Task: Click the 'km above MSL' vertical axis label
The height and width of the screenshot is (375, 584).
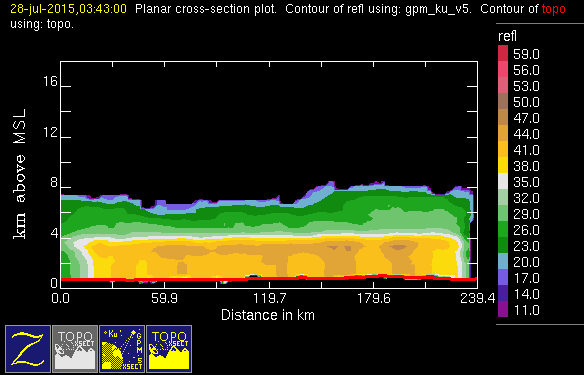Action: click(19, 174)
